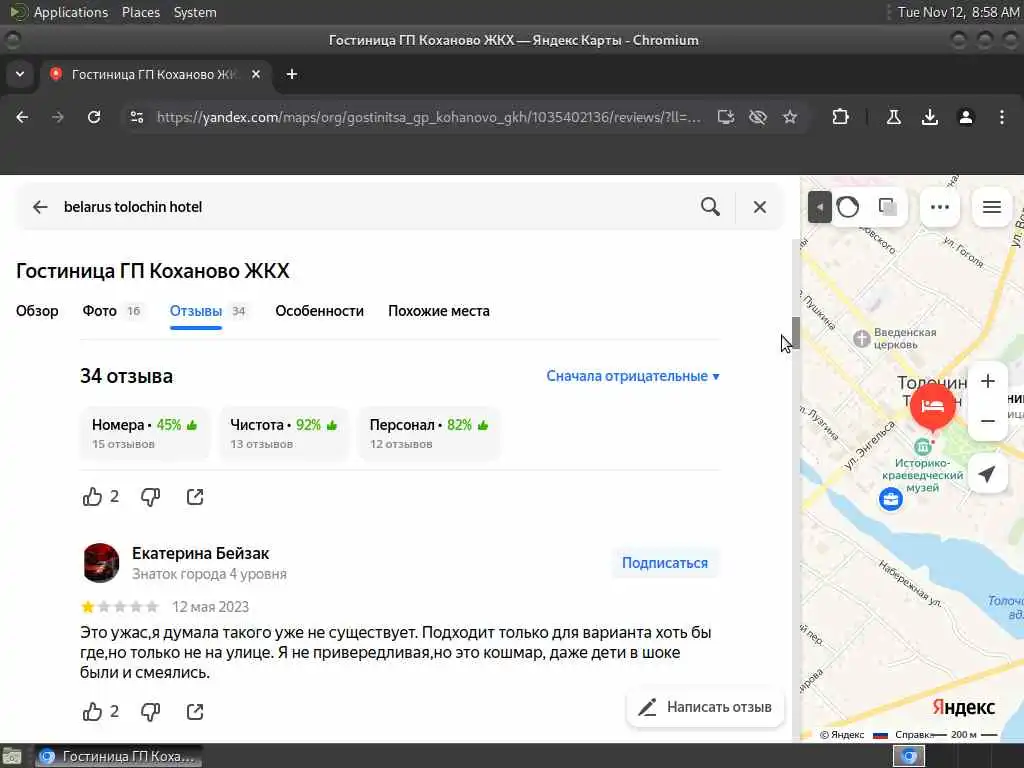Open the map three-dots more menu
This screenshot has height=768, width=1024.
point(940,207)
